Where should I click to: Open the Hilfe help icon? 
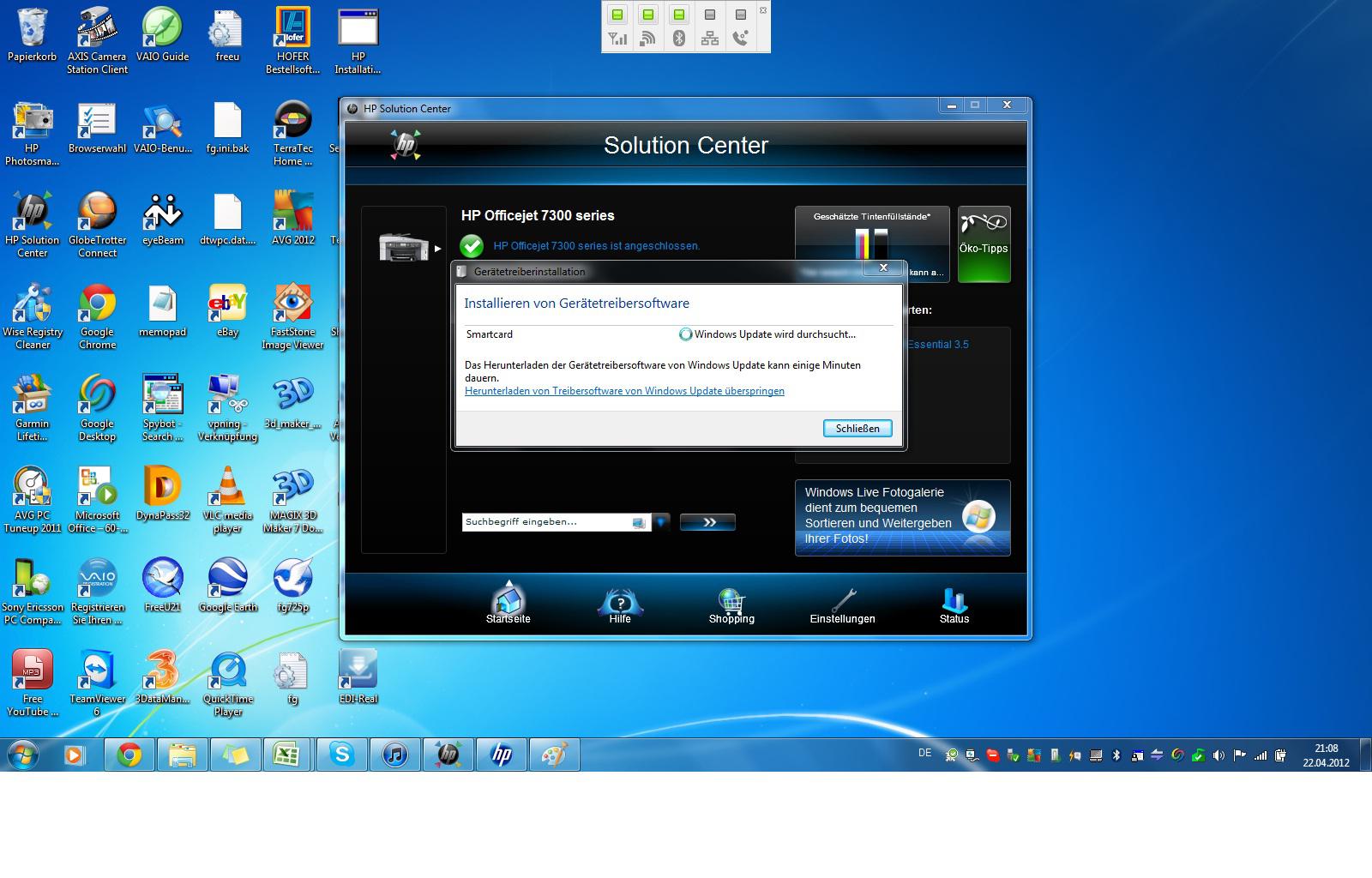tap(620, 602)
